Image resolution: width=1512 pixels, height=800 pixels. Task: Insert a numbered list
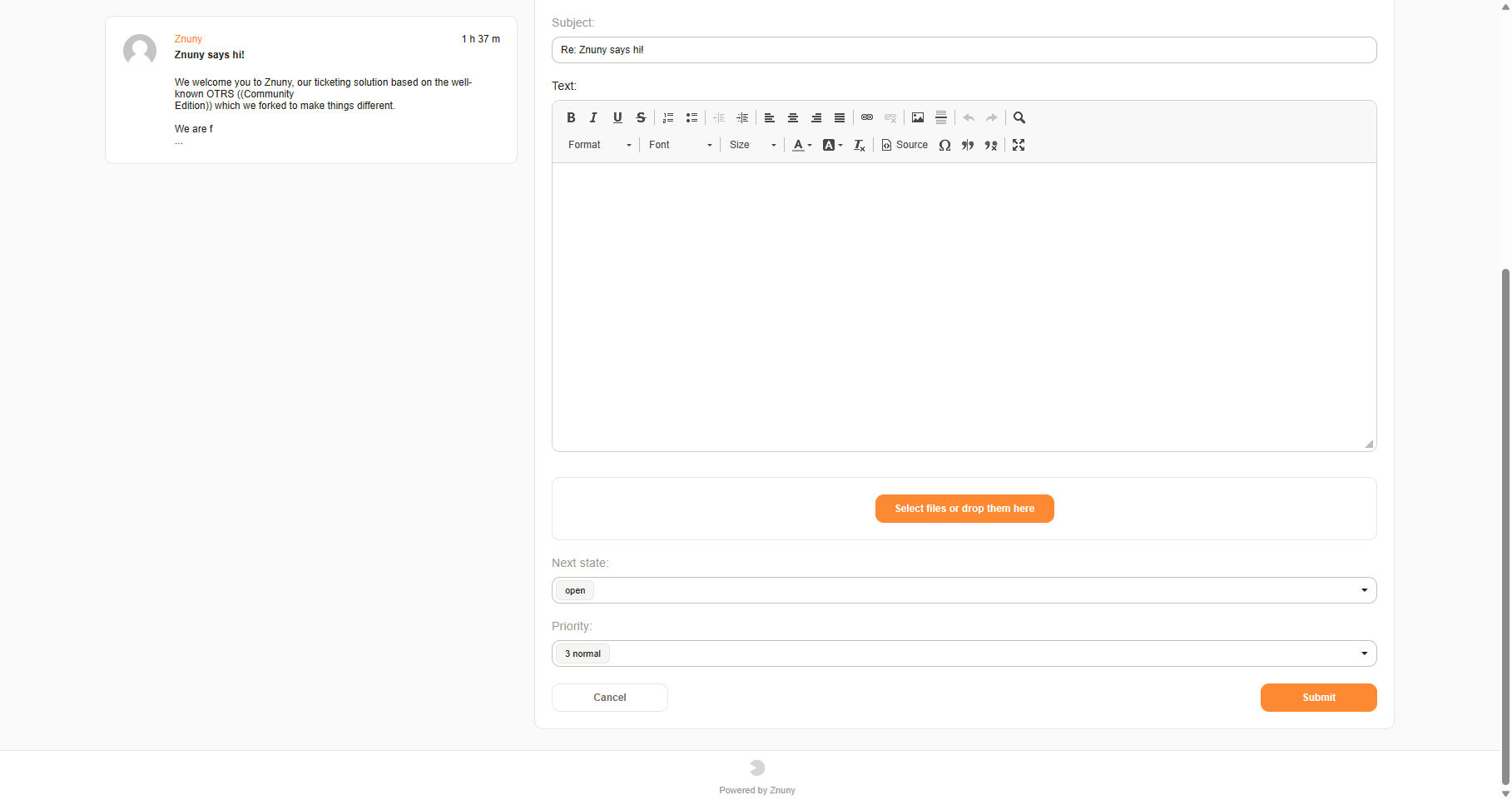[x=668, y=117]
